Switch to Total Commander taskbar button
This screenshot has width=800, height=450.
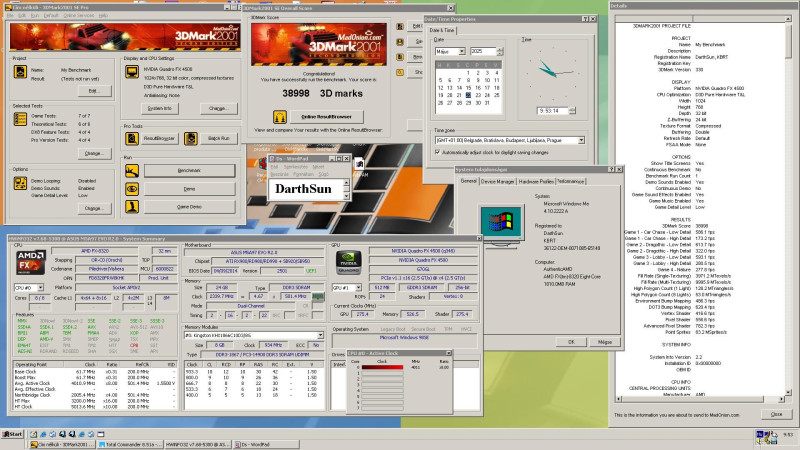131,445
